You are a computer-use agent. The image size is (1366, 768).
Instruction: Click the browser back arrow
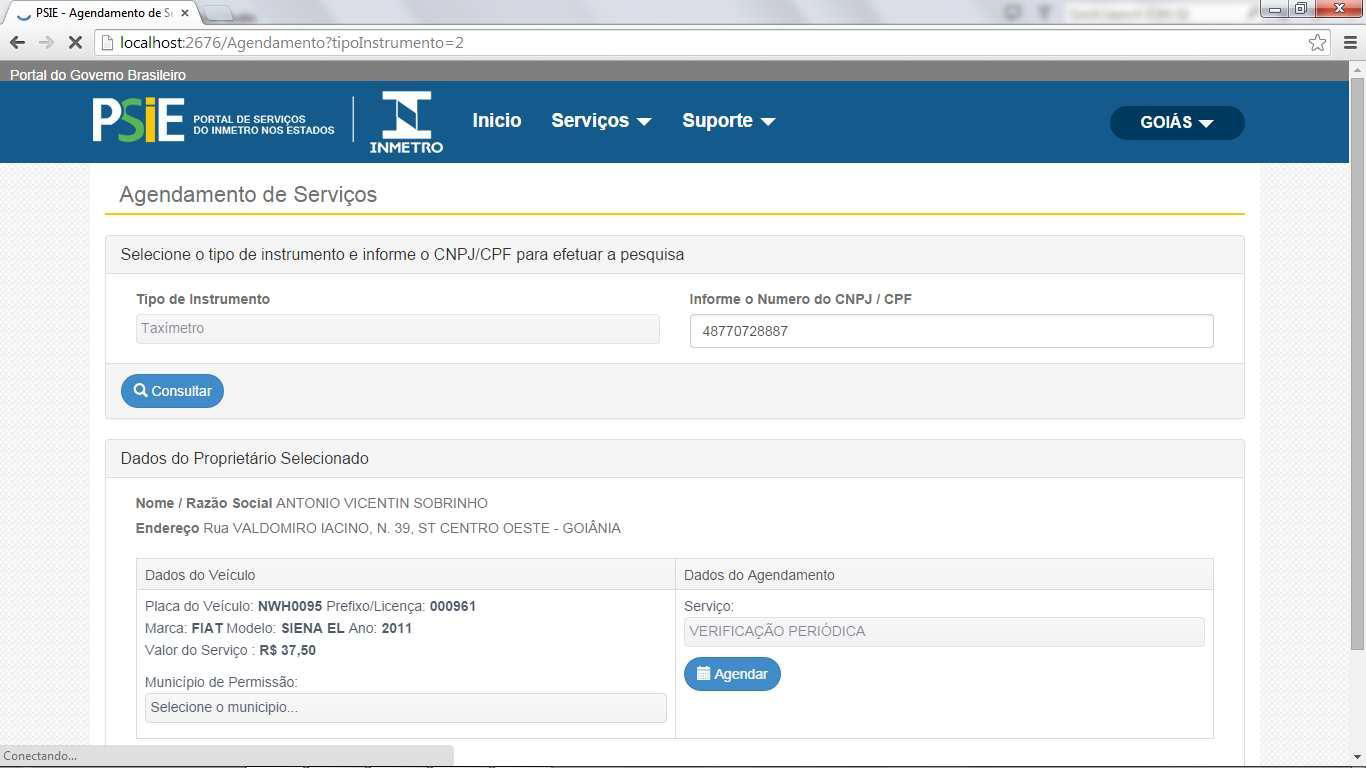[x=17, y=43]
